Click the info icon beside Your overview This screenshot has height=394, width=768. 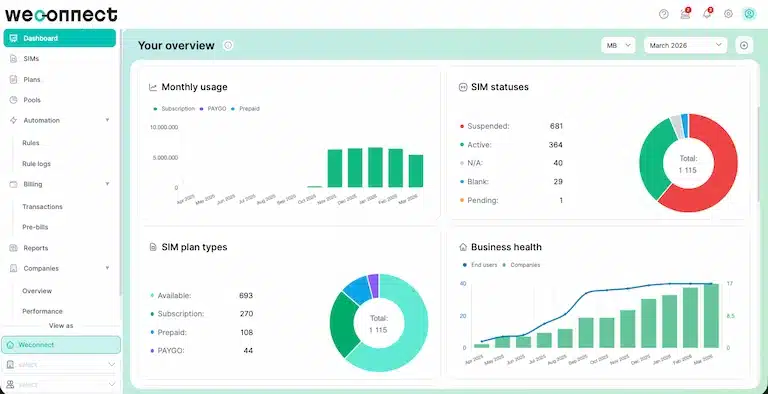pos(228,46)
